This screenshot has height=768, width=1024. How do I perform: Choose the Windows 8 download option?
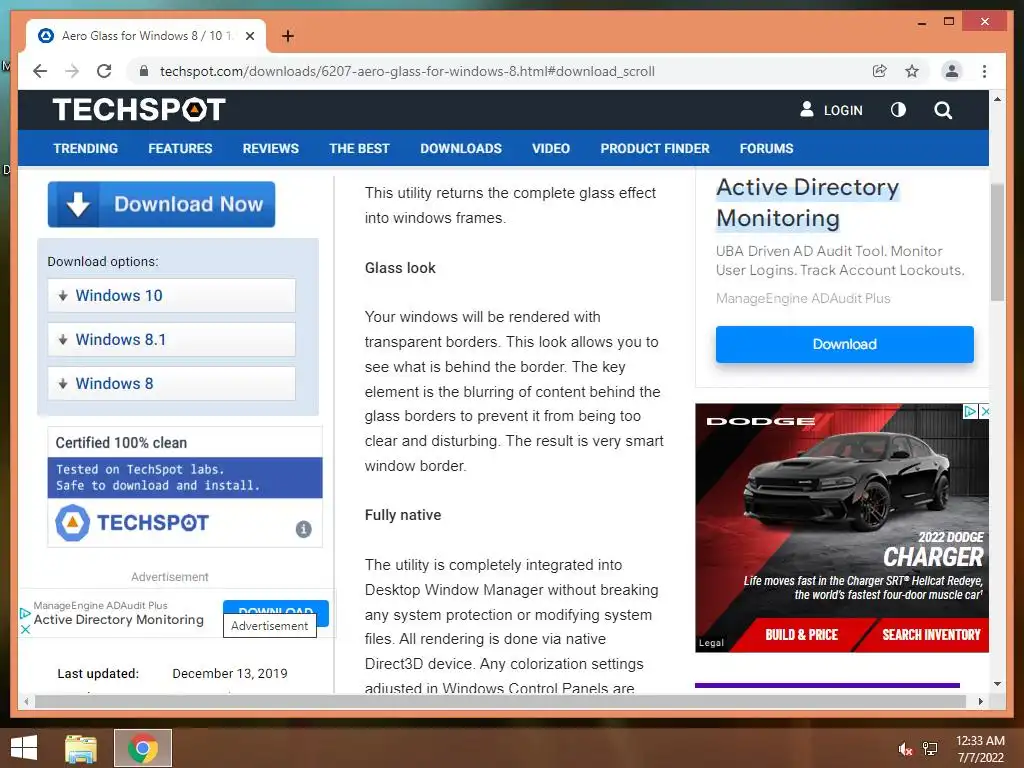pyautogui.click(x=171, y=383)
